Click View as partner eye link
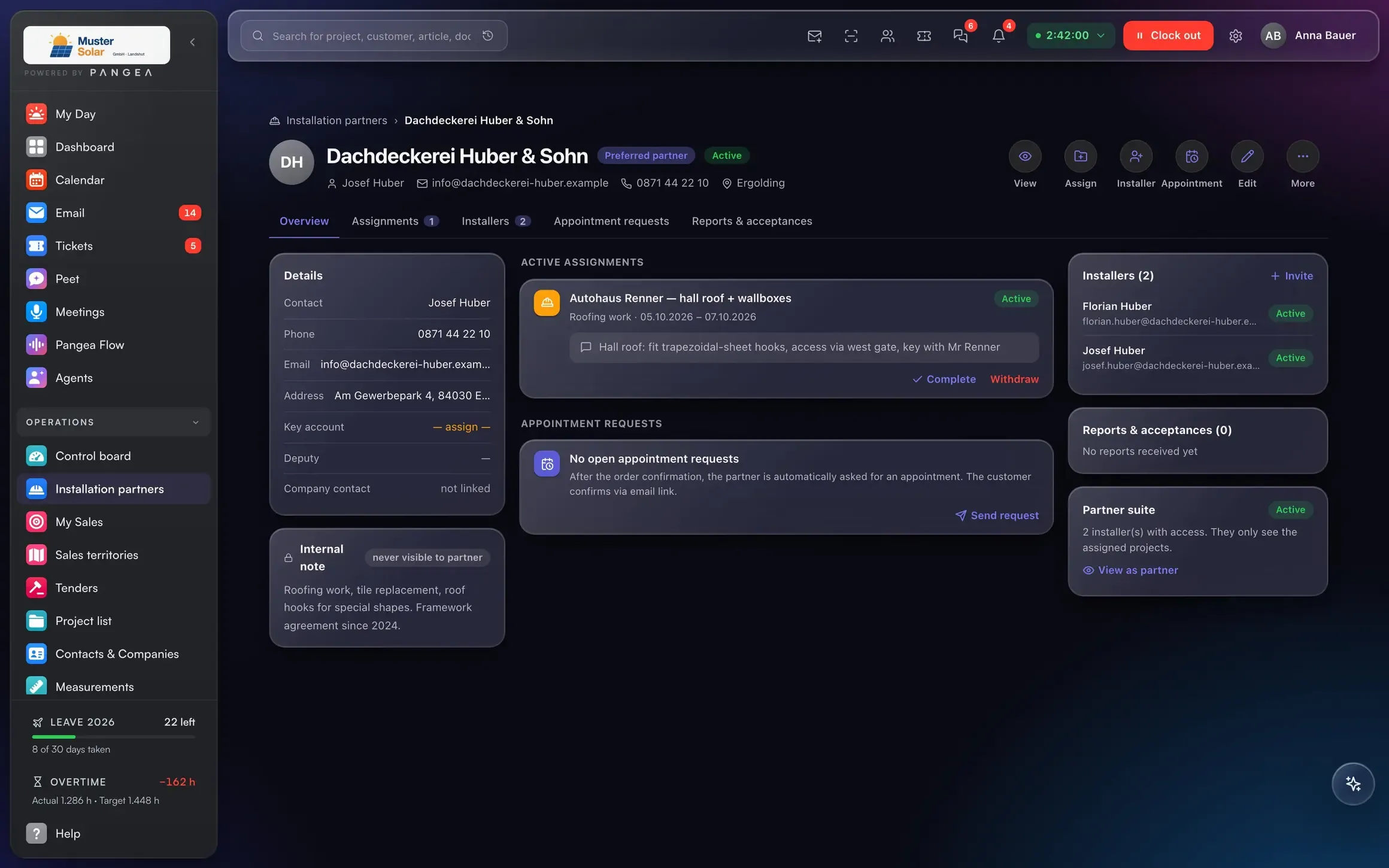Image resolution: width=1389 pixels, height=868 pixels. 1130,570
